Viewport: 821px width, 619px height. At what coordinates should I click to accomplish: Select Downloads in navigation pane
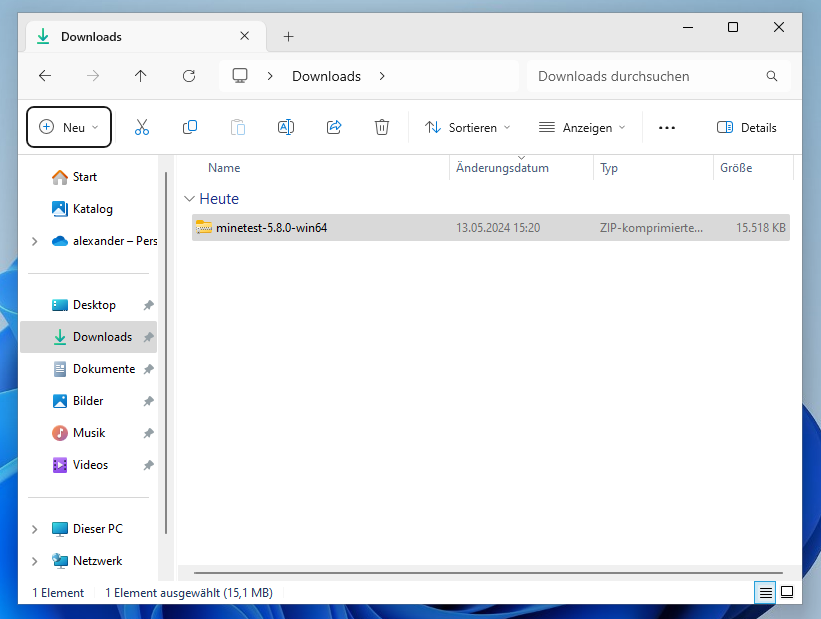[x=88, y=337]
